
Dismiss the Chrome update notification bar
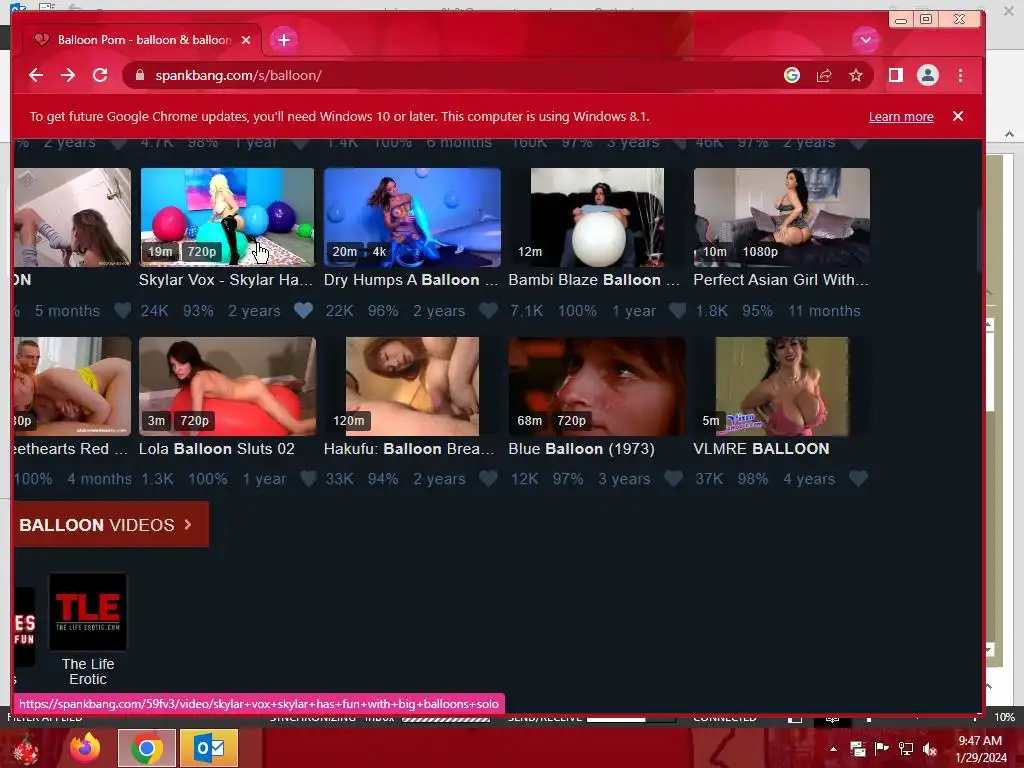click(x=957, y=116)
